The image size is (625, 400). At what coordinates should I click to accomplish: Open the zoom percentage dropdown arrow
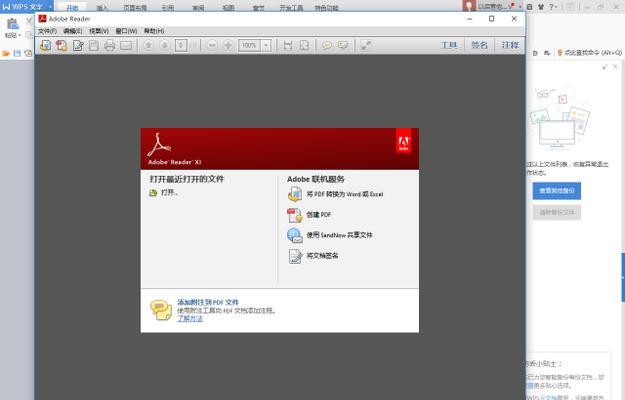[x=266, y=45]
